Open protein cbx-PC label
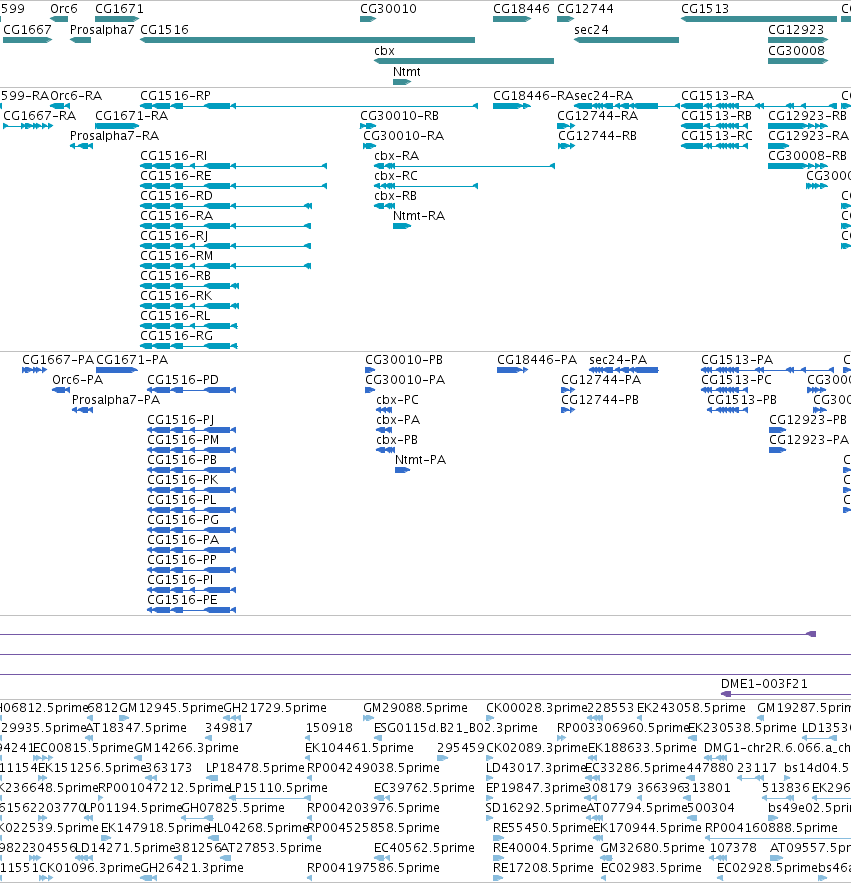Screen dimensions: 851x883 coord(398,400)
